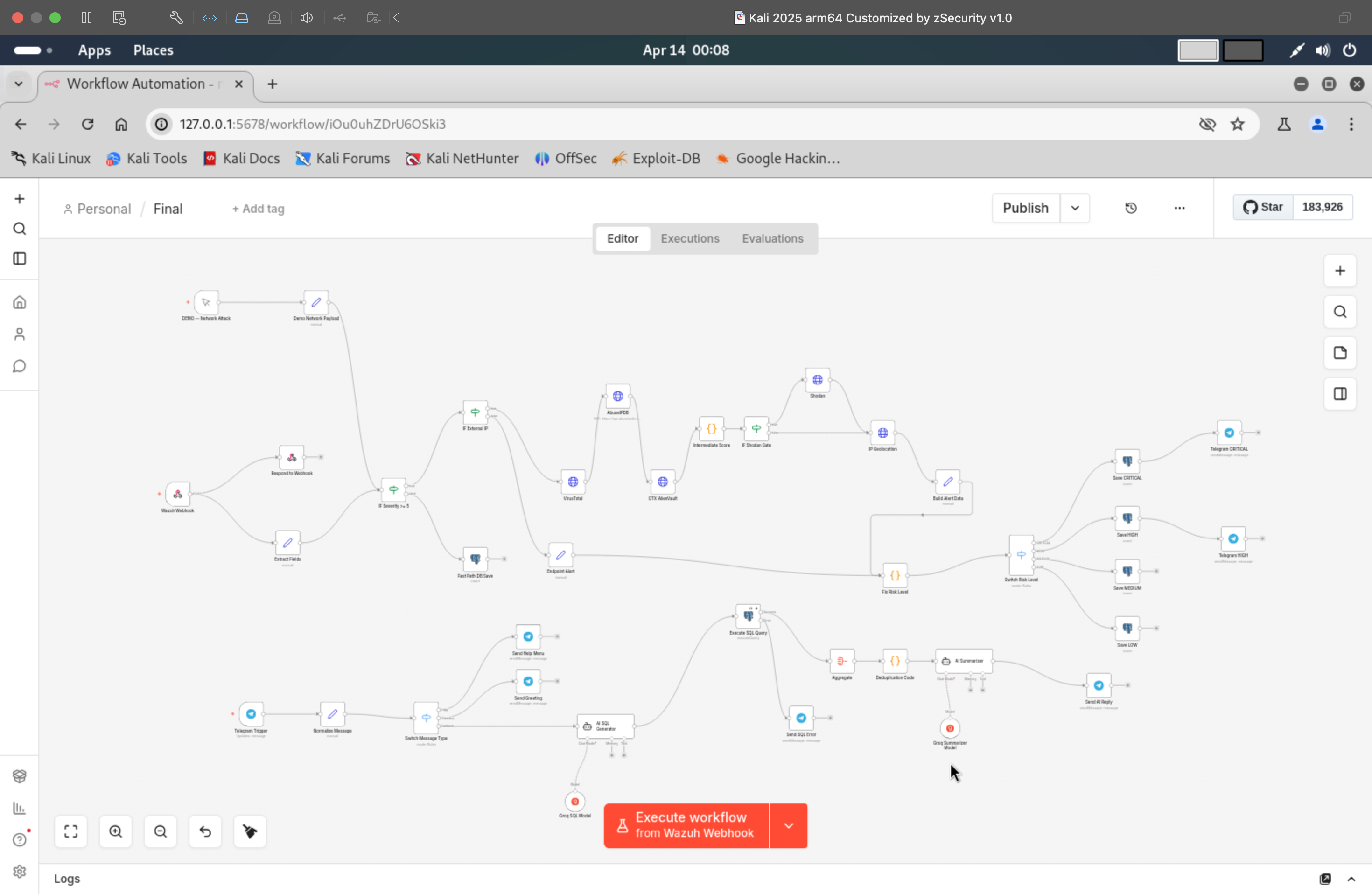The width and height of the screenshot is (1372, 894).
Task: Click the Tidy up nodes icon
Action: (x=250, y=831)
